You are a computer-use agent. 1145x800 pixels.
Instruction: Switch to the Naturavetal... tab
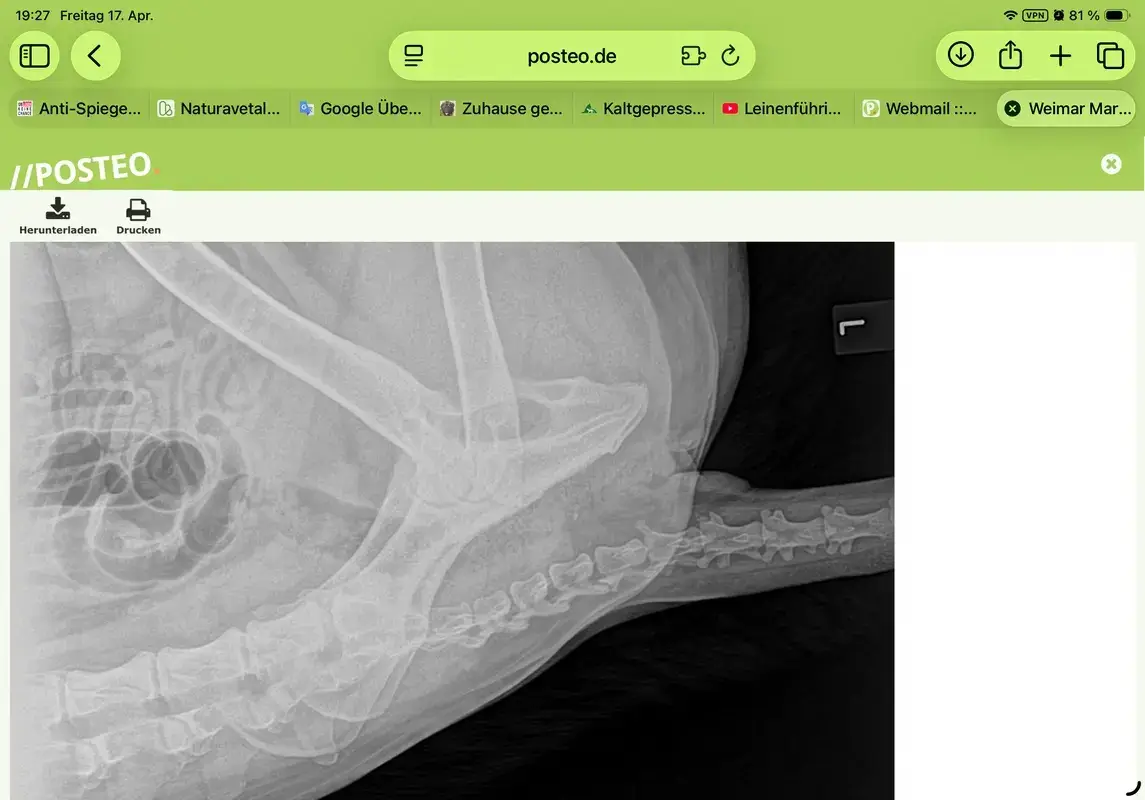click(219, 109)
